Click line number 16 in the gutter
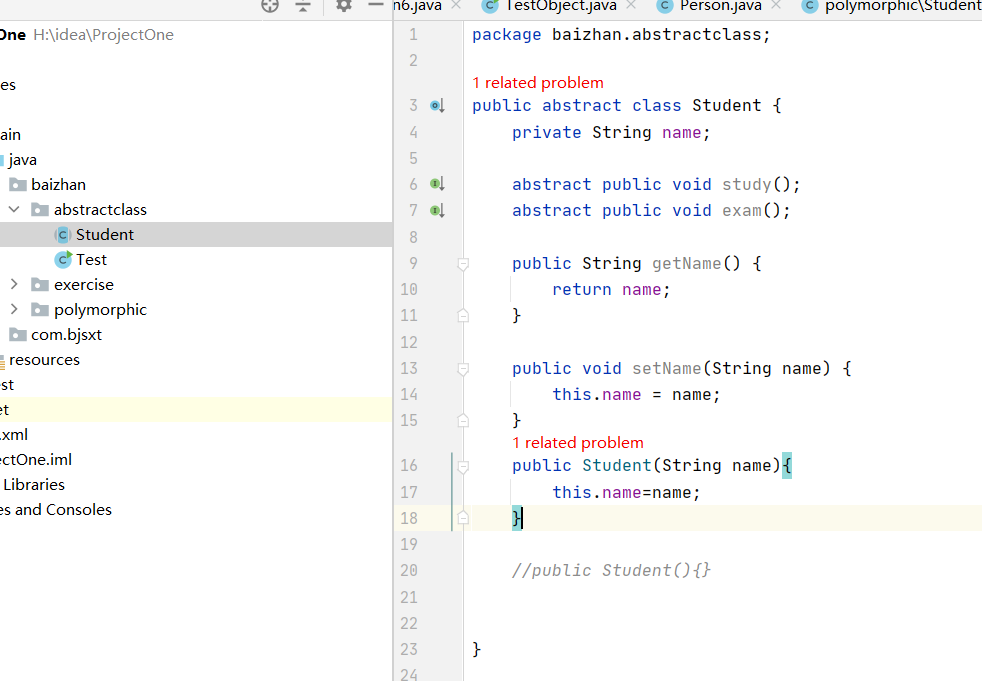Image resolution: width=982 pixels, height=681 pixels. 409,465
